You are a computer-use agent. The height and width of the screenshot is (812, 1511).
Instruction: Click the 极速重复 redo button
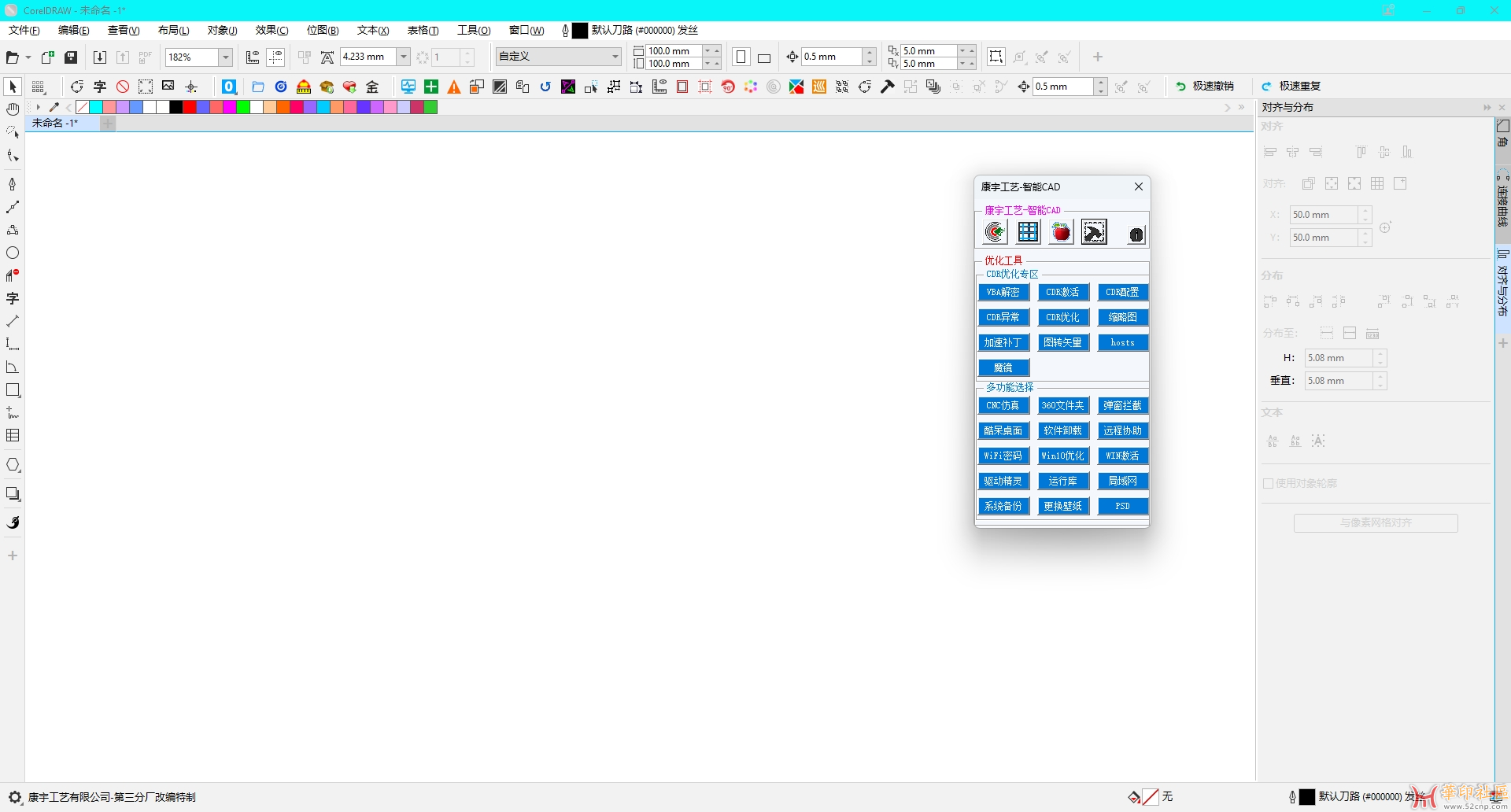coord(1291,87)
